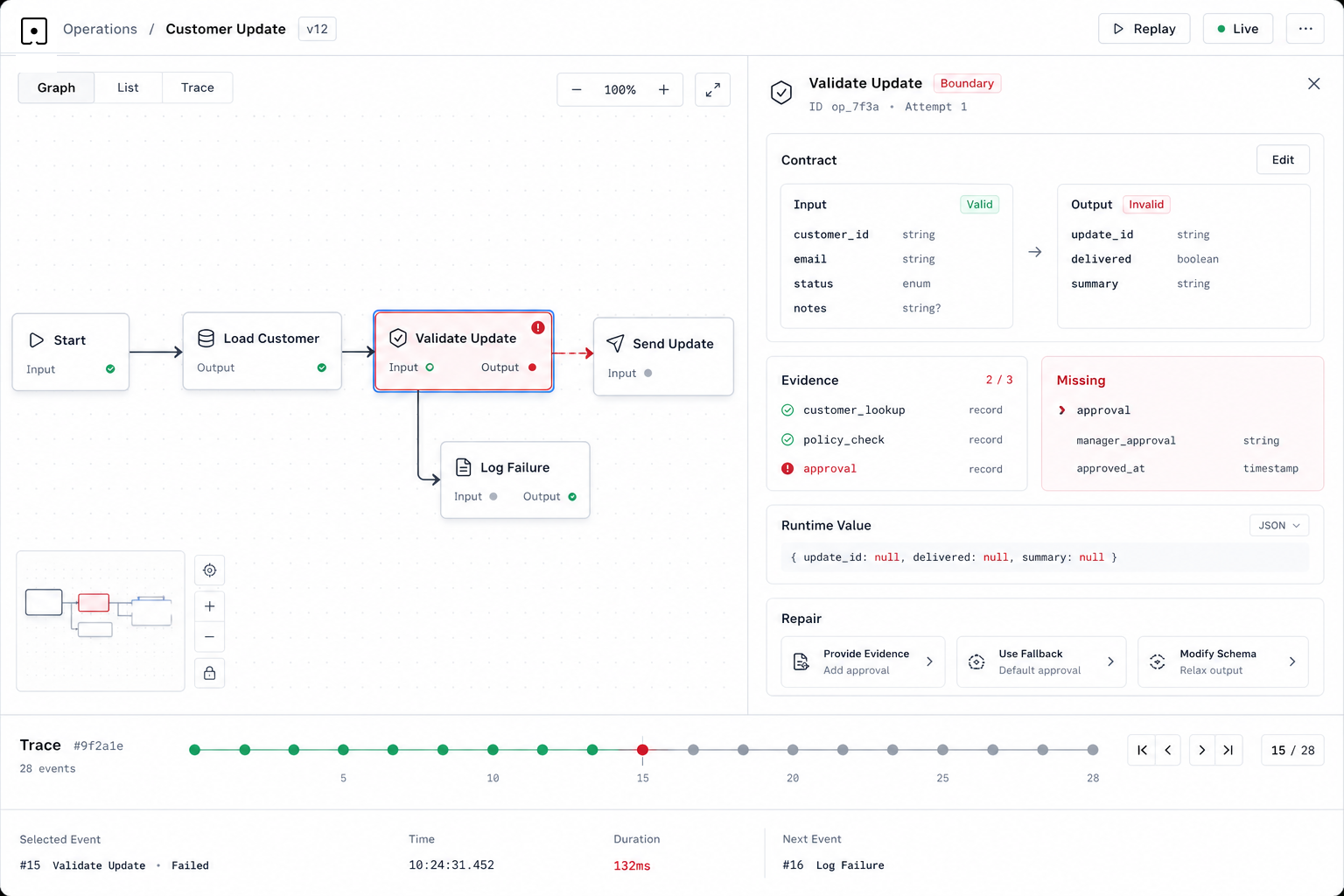Jump to first trace event
The width and height of the screenshot is (1344, 896).
(1142, 750)
